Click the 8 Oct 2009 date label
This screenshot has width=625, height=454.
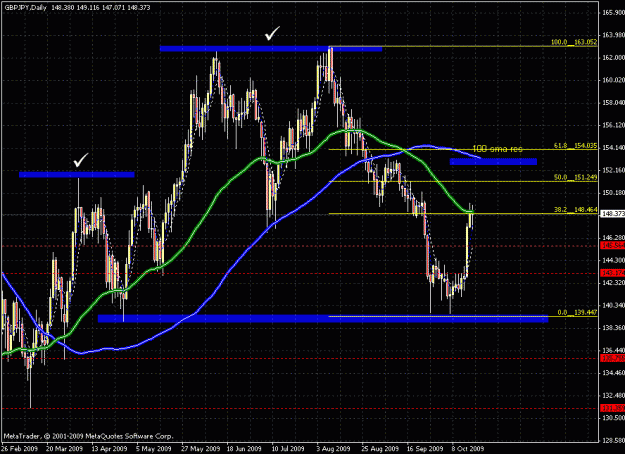pyautogui.click(x=468, y=449)
